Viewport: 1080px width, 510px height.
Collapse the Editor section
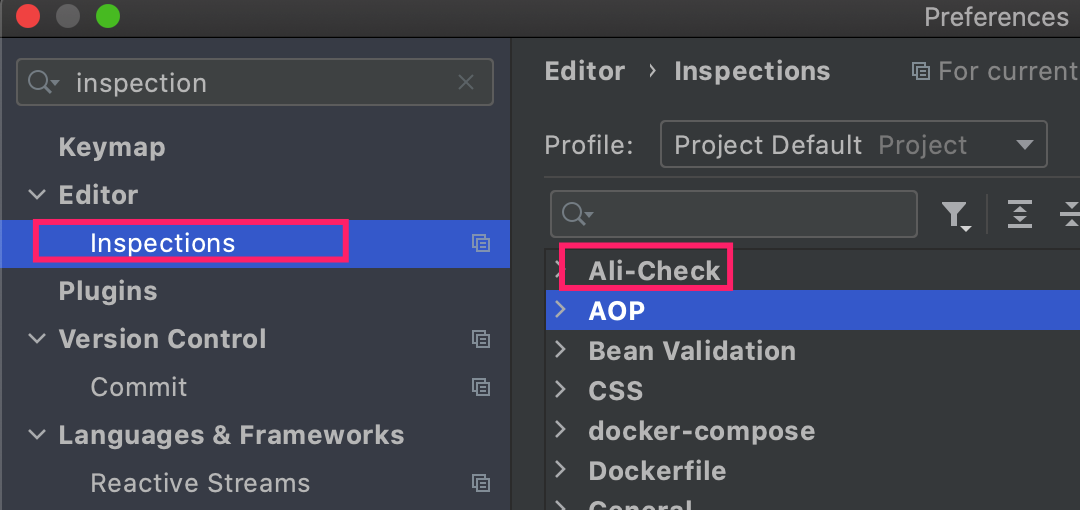pos(37,195)
